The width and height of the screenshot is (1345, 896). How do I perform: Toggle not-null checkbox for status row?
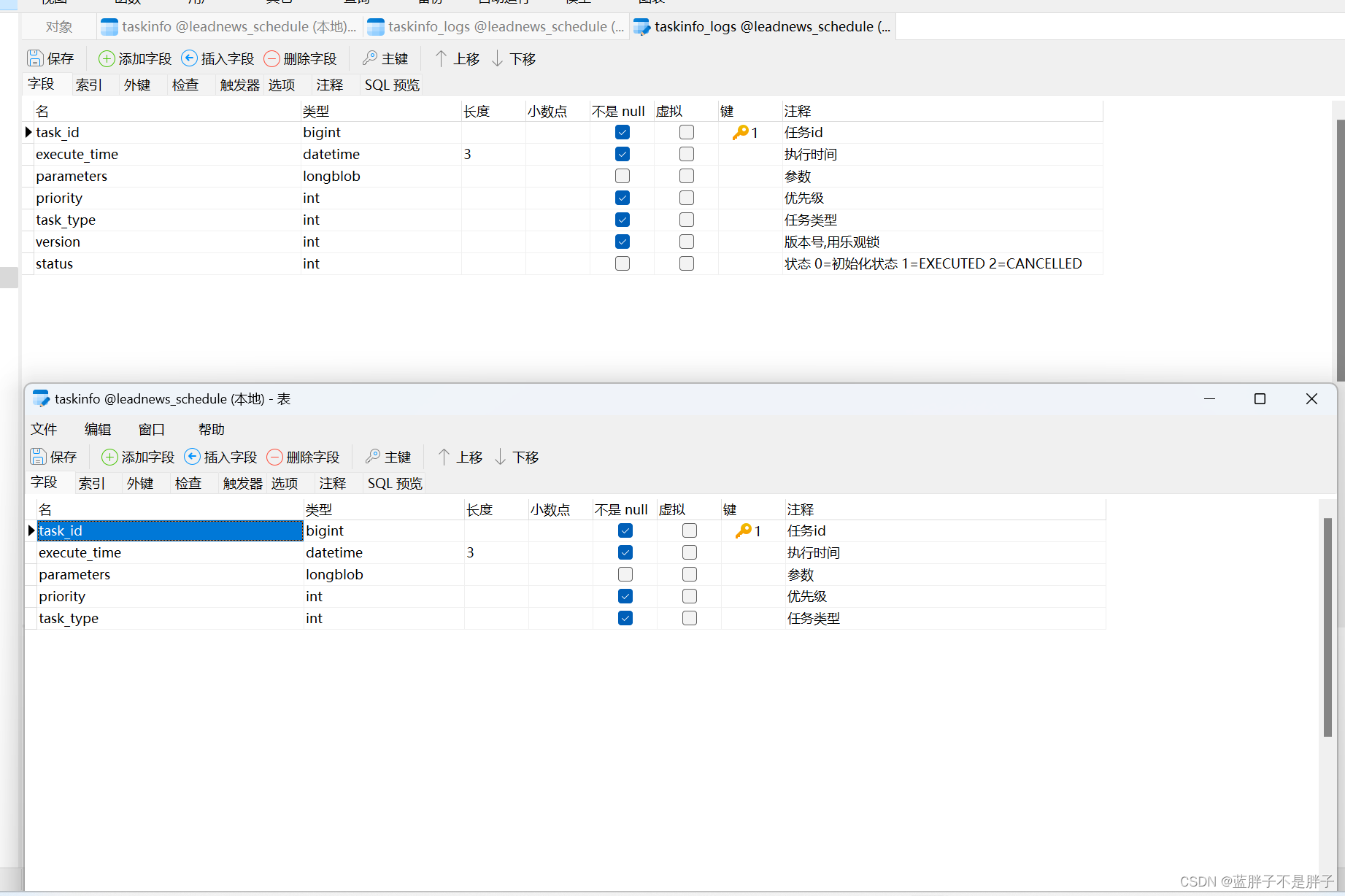click(623, 263)
